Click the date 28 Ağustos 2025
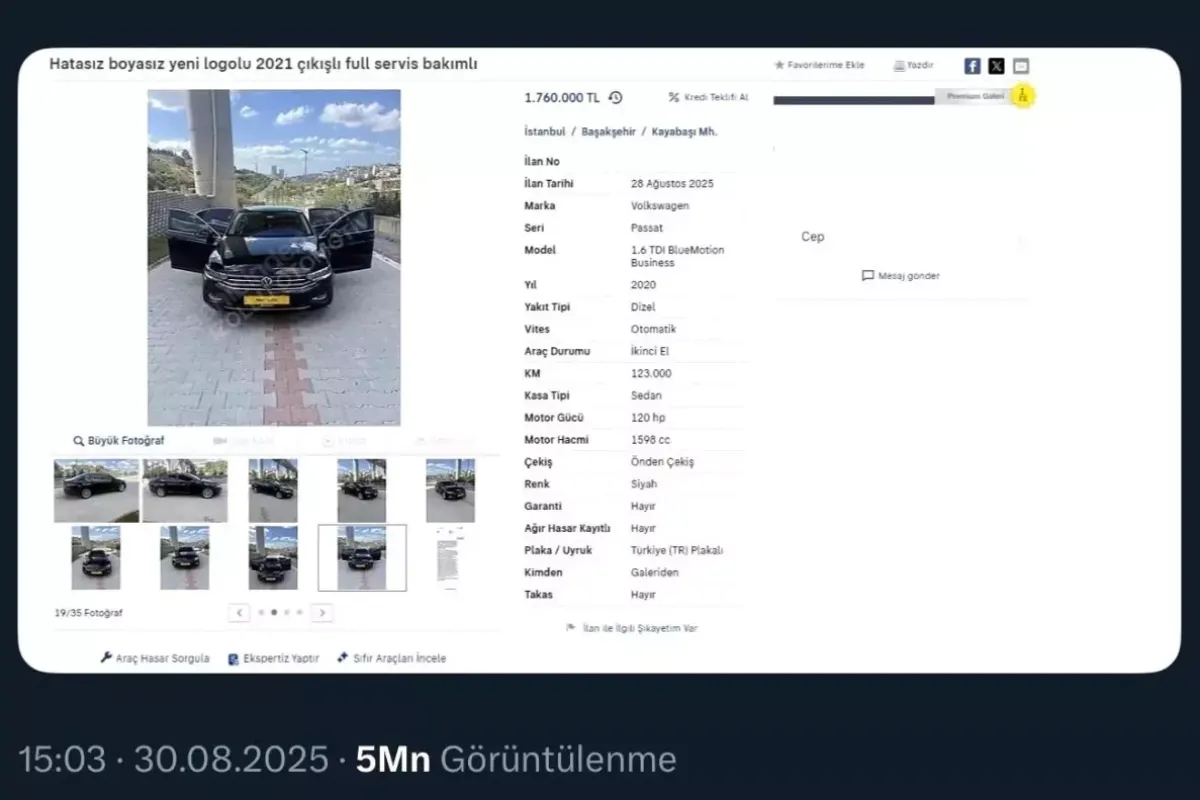 click(x=672, y=184)
